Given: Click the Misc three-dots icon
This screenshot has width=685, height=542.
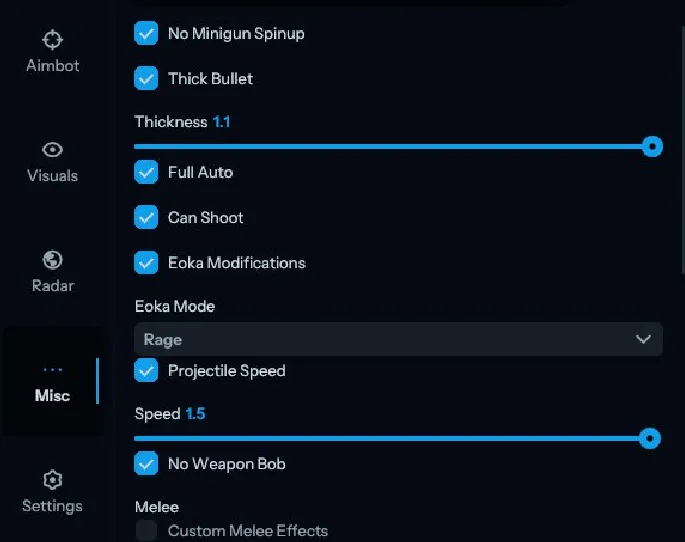Looking at the screenshot, I should (x=52, y=370).
